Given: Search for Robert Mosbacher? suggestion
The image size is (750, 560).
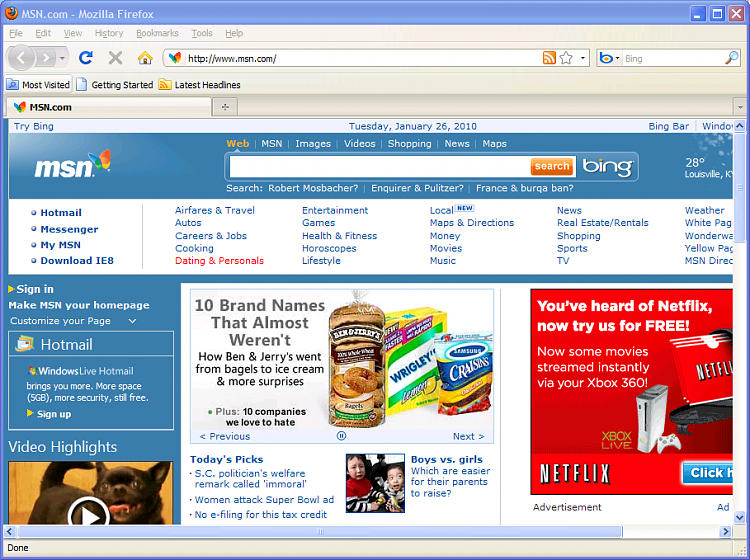Looking at the screenshot, I should [x=313, y=188].
